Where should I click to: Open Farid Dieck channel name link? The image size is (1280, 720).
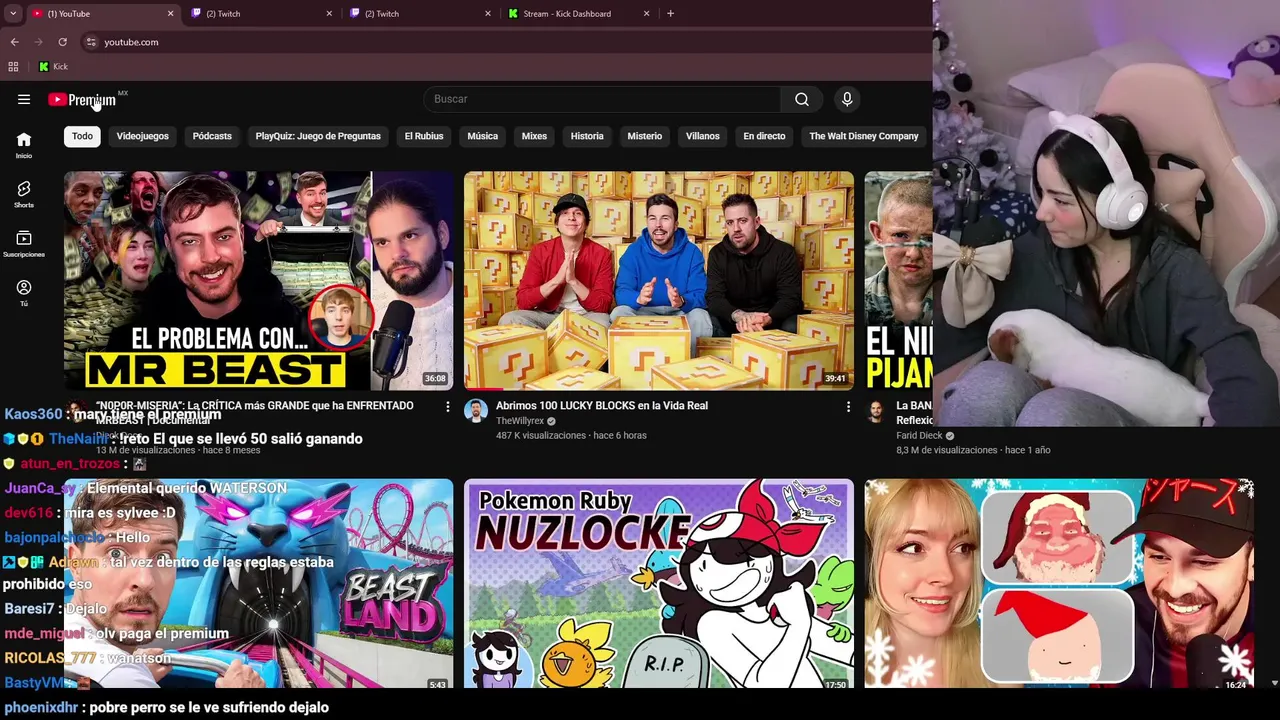click(919, 436)
